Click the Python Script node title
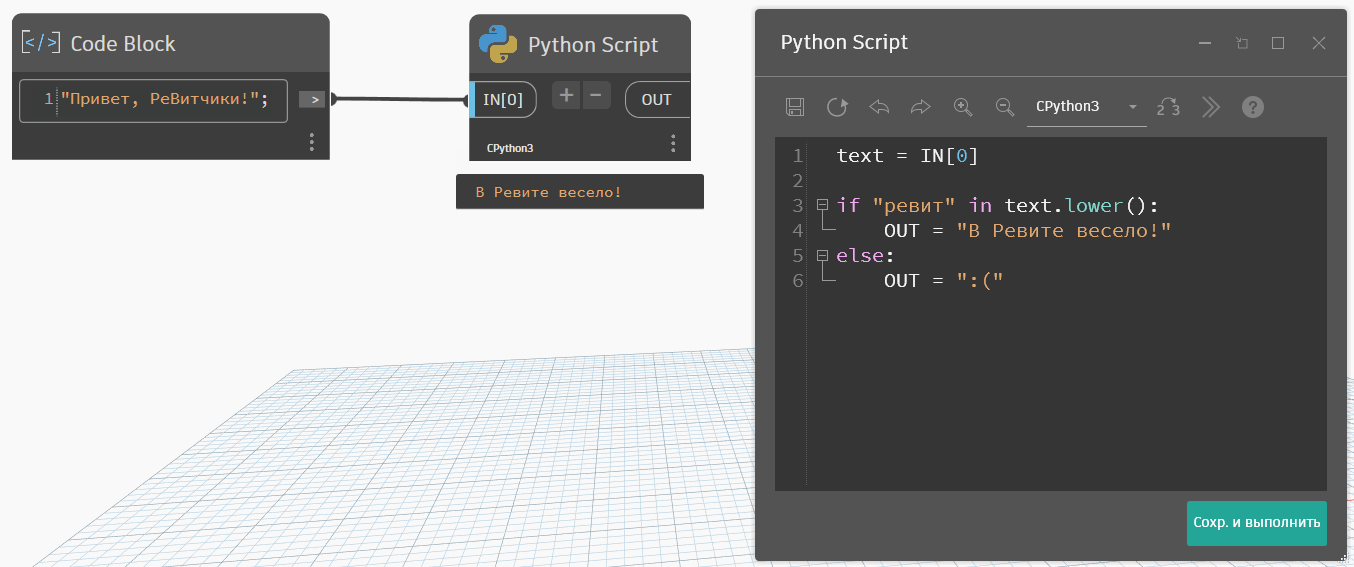This screenshot has height=567, width=1354. click(x=593, y=45)
